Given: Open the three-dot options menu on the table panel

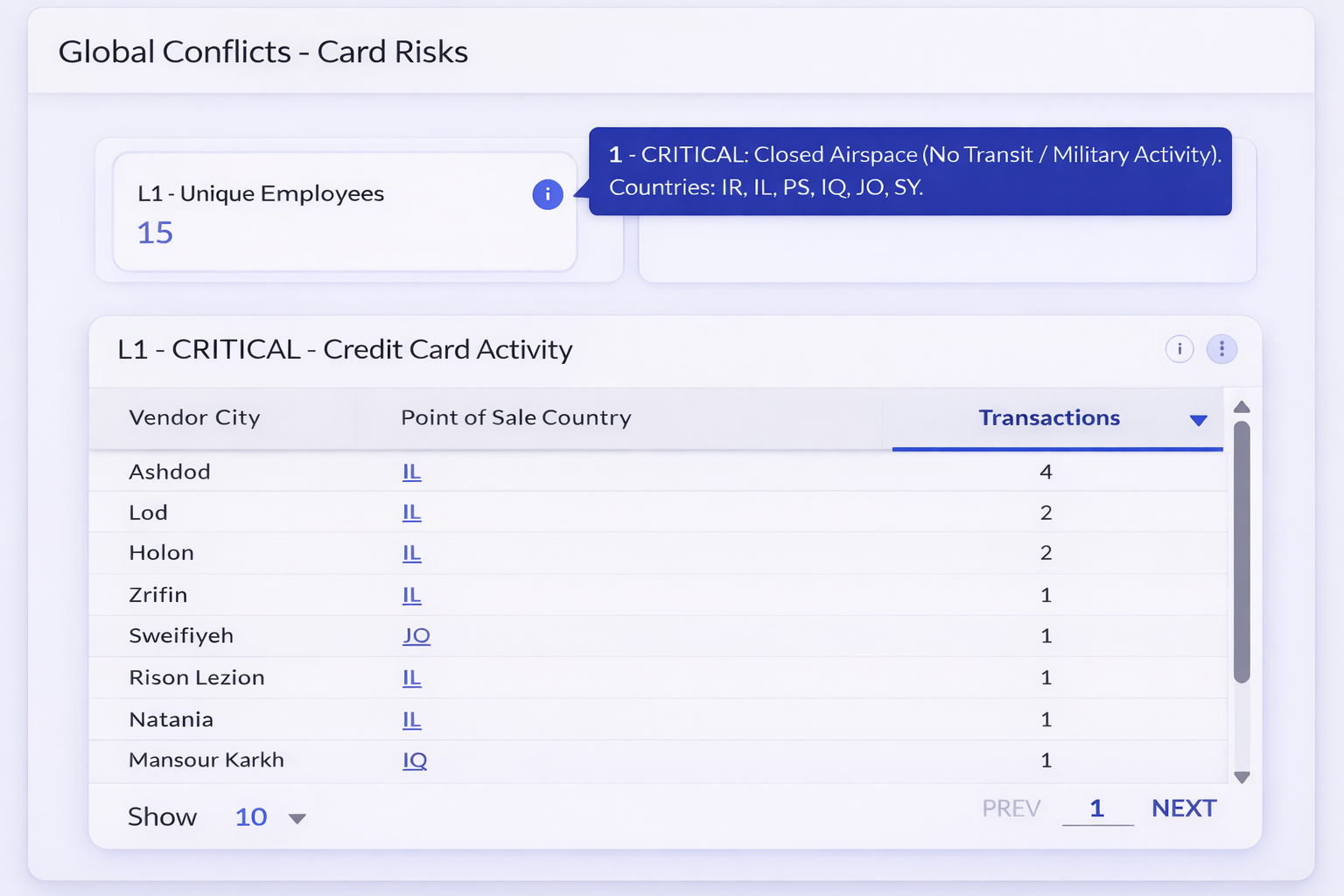Looking at the screenshot, I should (1221, 349).
